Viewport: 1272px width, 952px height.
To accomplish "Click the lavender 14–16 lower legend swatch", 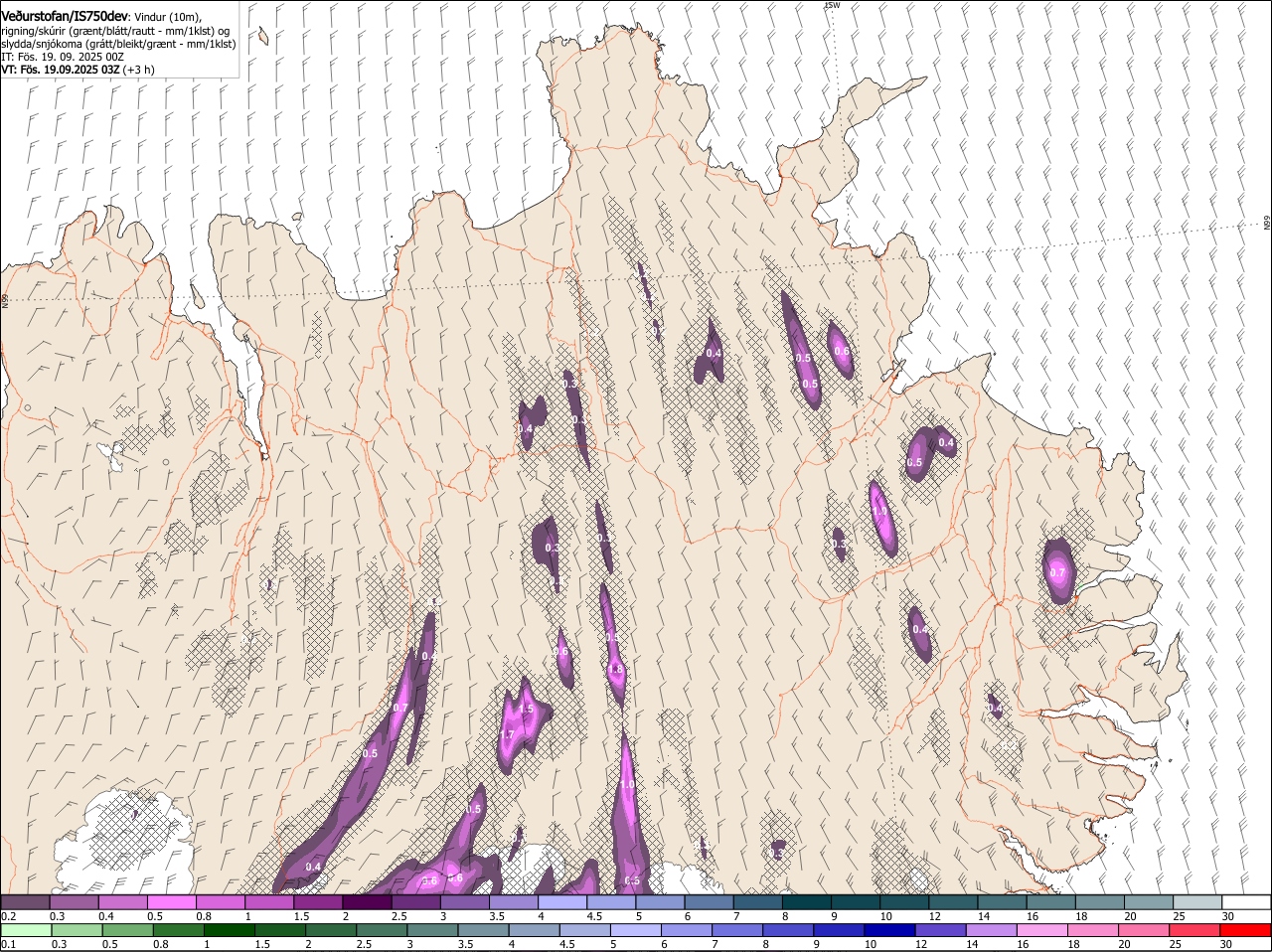I will coord(990,930).
